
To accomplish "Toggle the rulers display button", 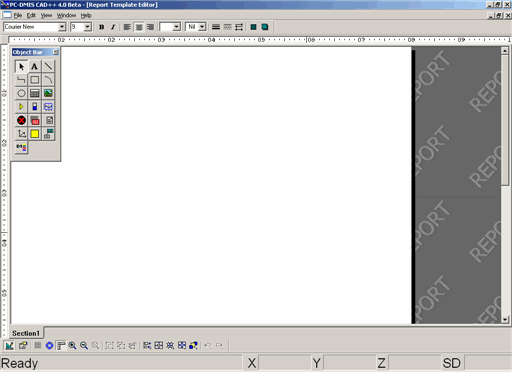I will 61,345.
